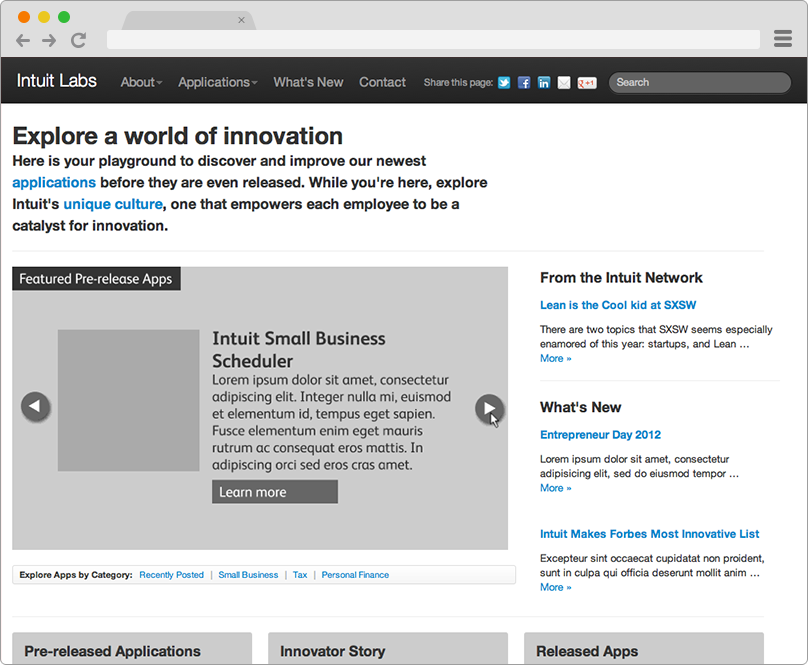Click the Intuit Small Business Scheduler title

click(299, 350)
